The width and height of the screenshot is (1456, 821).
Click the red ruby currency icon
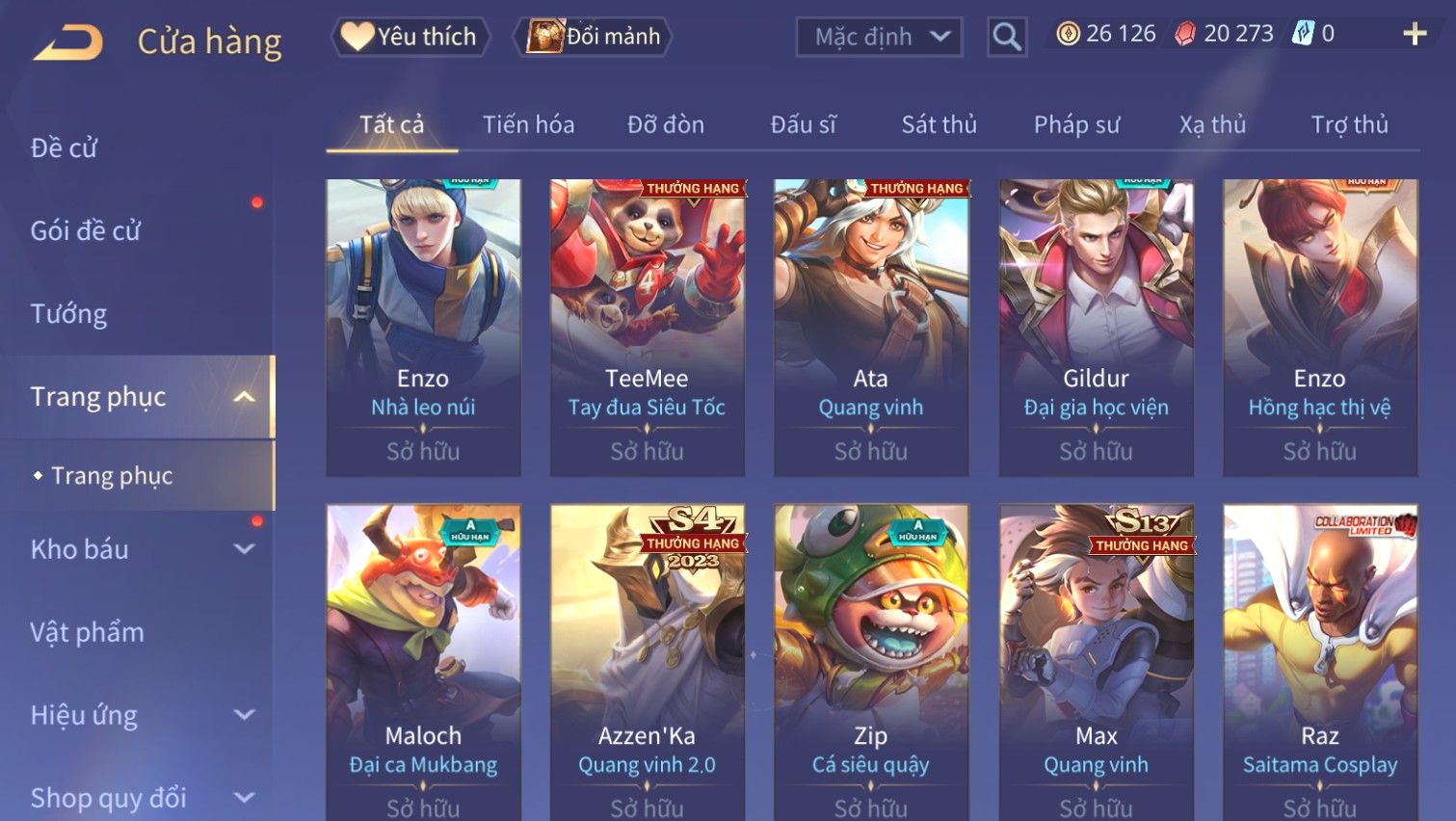pyautogui.click(x=1185, y=34)
